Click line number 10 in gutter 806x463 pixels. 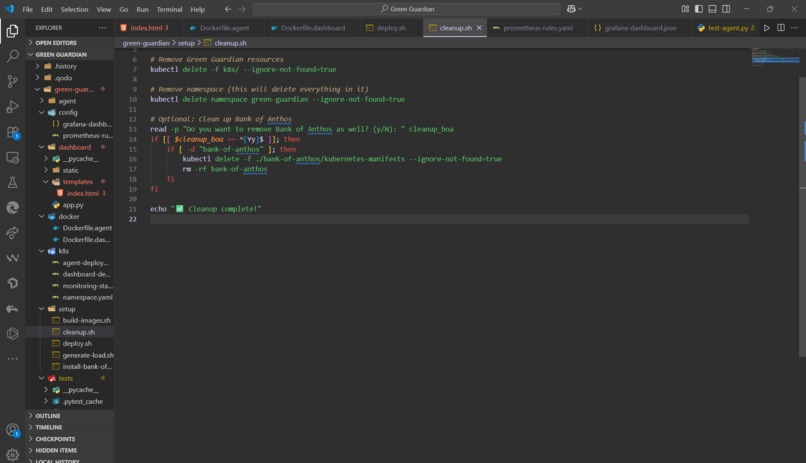click(x=133, y=99)
